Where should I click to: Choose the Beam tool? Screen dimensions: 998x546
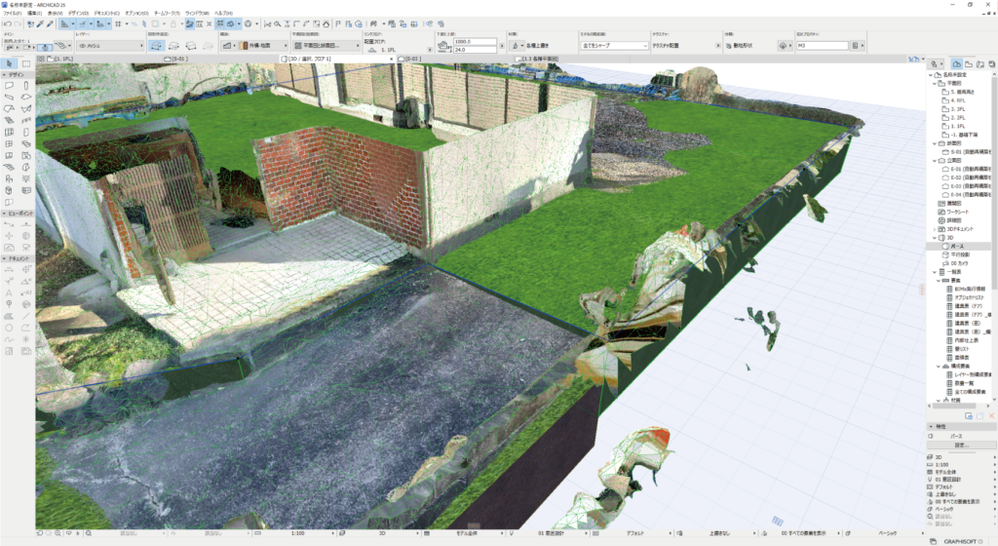point(9,97)
